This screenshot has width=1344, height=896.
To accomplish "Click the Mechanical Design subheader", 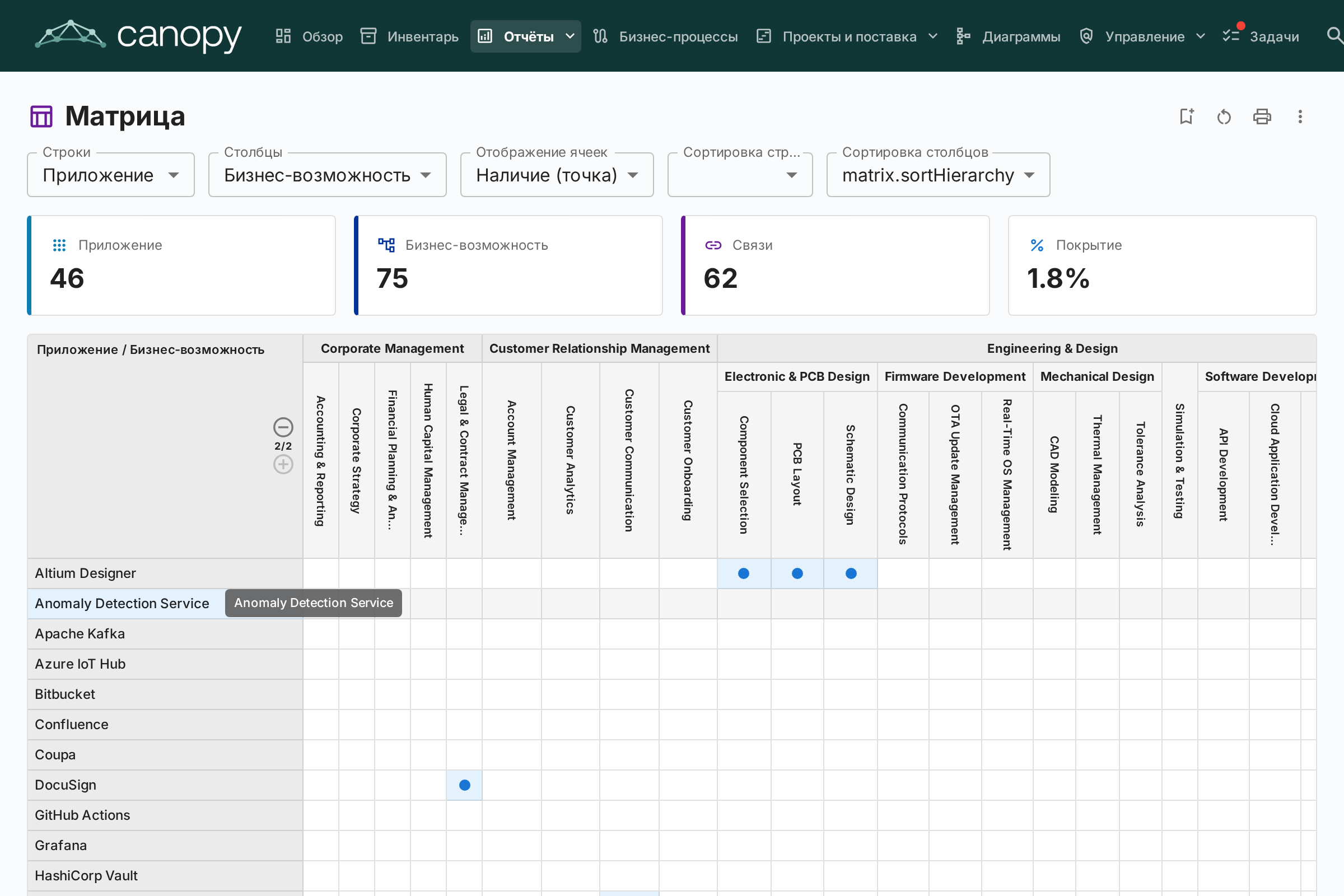I will [1097, 376].
